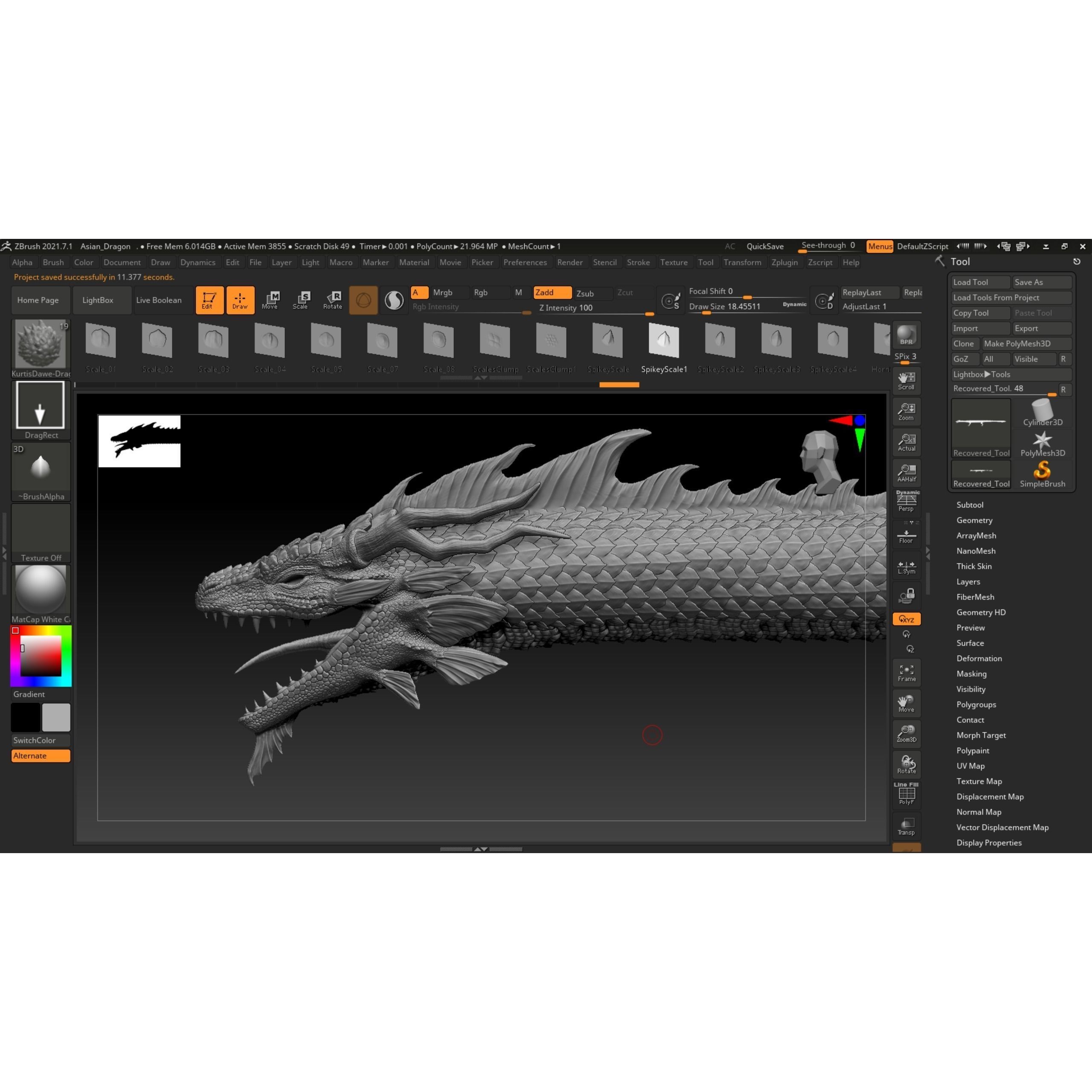Toggle Mrgb painting mode
The height and width of the screenshot is (1092, 1092).
[444, 292]
